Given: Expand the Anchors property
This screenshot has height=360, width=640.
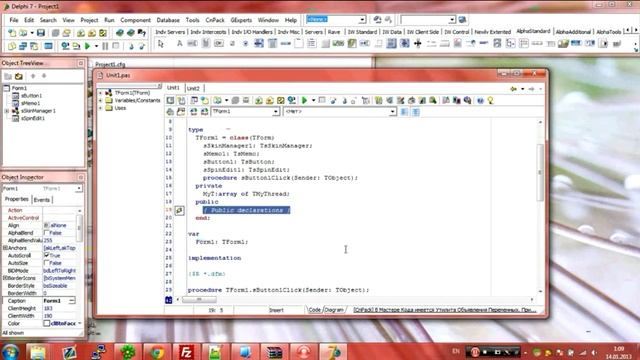Looking at the screenshot, I should (5, 248).
